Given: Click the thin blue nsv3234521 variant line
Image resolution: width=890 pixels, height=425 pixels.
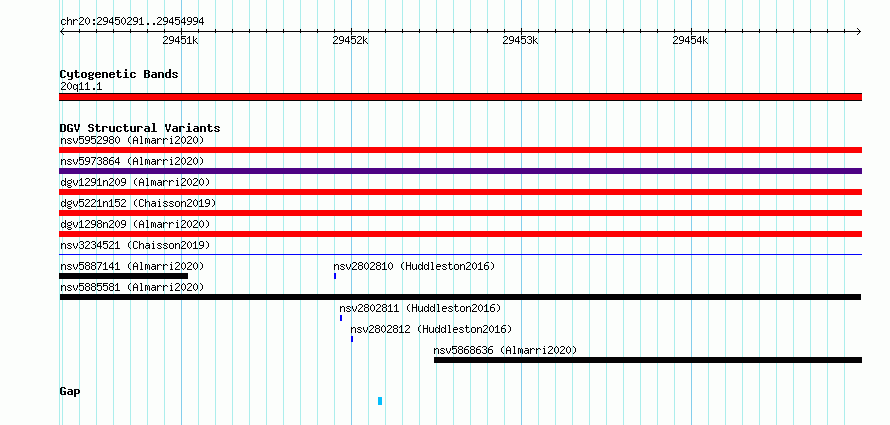Looking at the screenshot, I should point(460,255).
